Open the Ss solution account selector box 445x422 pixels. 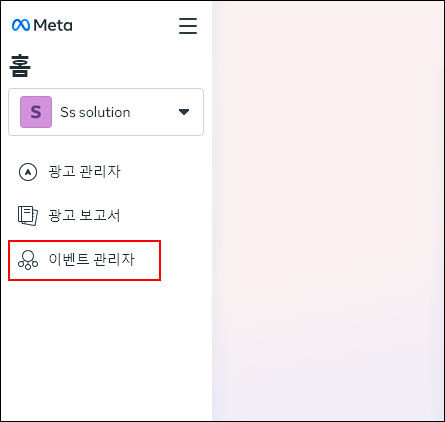tap(106, 112)
